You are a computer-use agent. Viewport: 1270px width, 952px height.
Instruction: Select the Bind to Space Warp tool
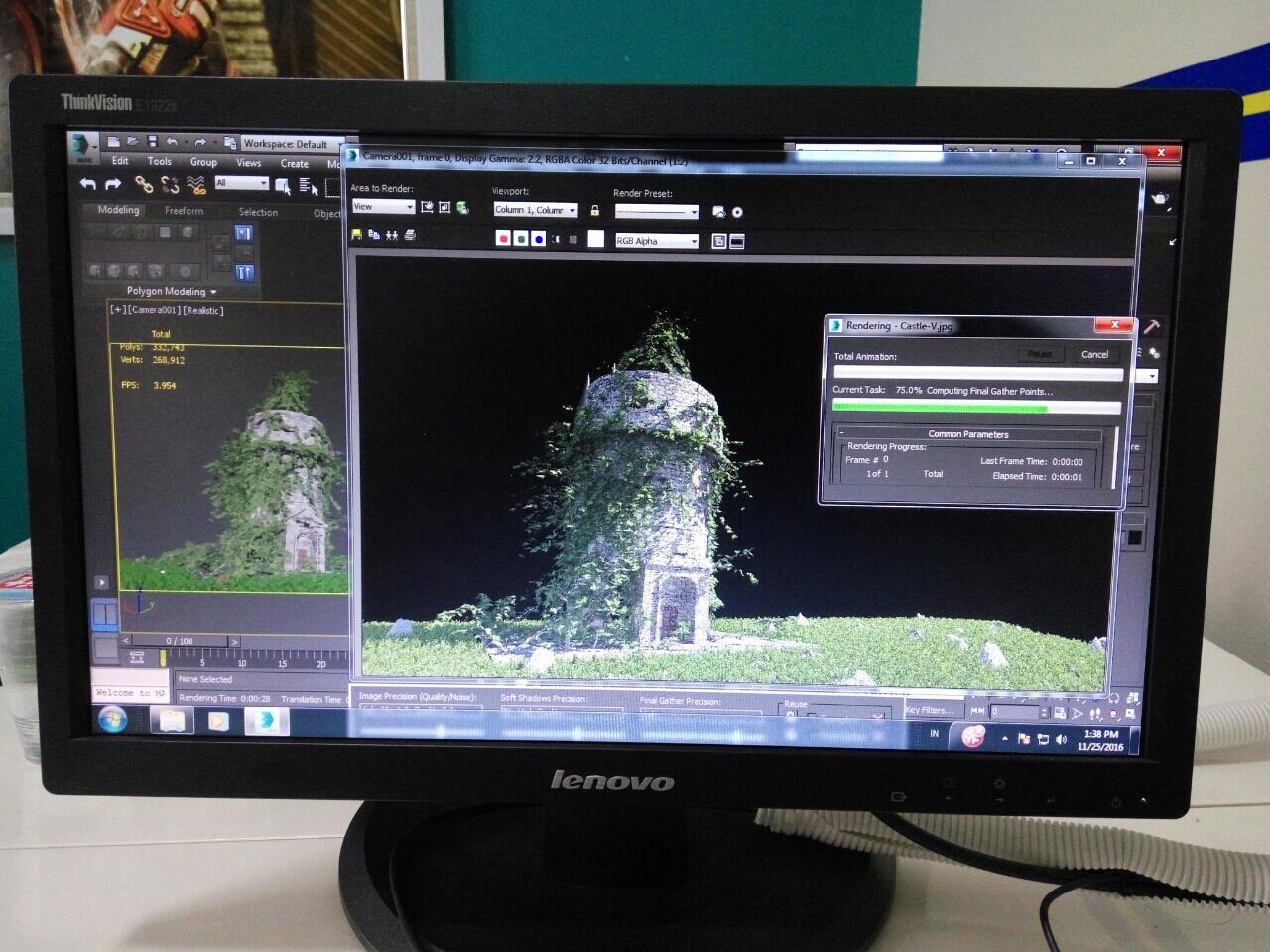[195, 184]
